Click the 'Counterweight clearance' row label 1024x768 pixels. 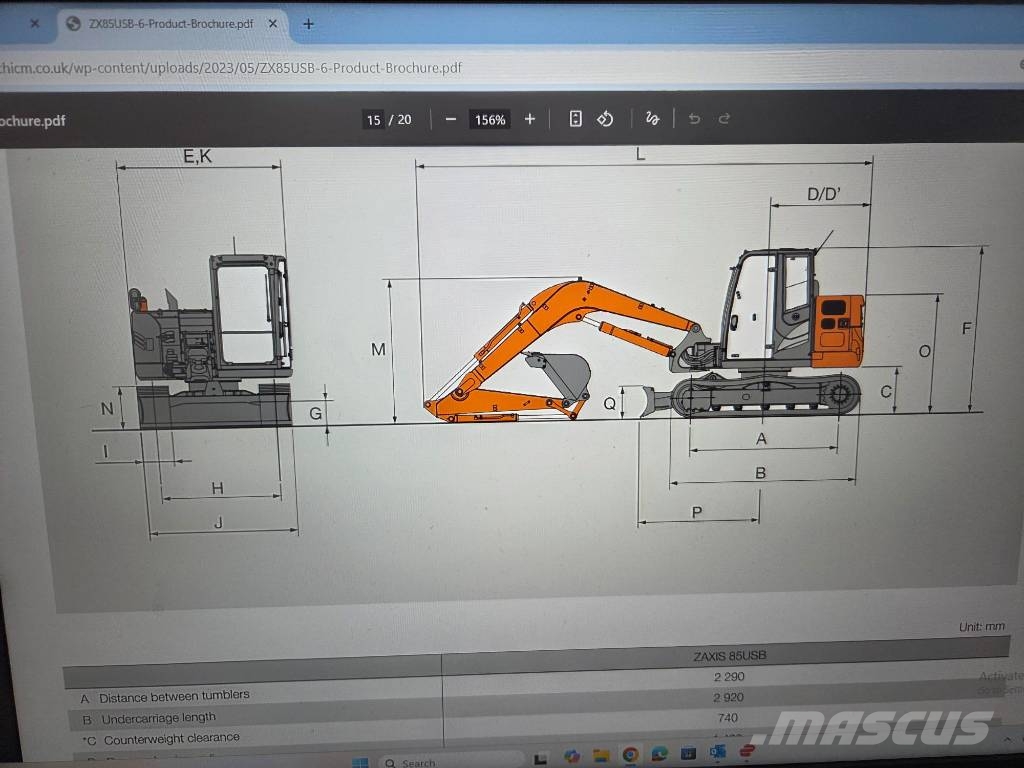click(171, 738)
